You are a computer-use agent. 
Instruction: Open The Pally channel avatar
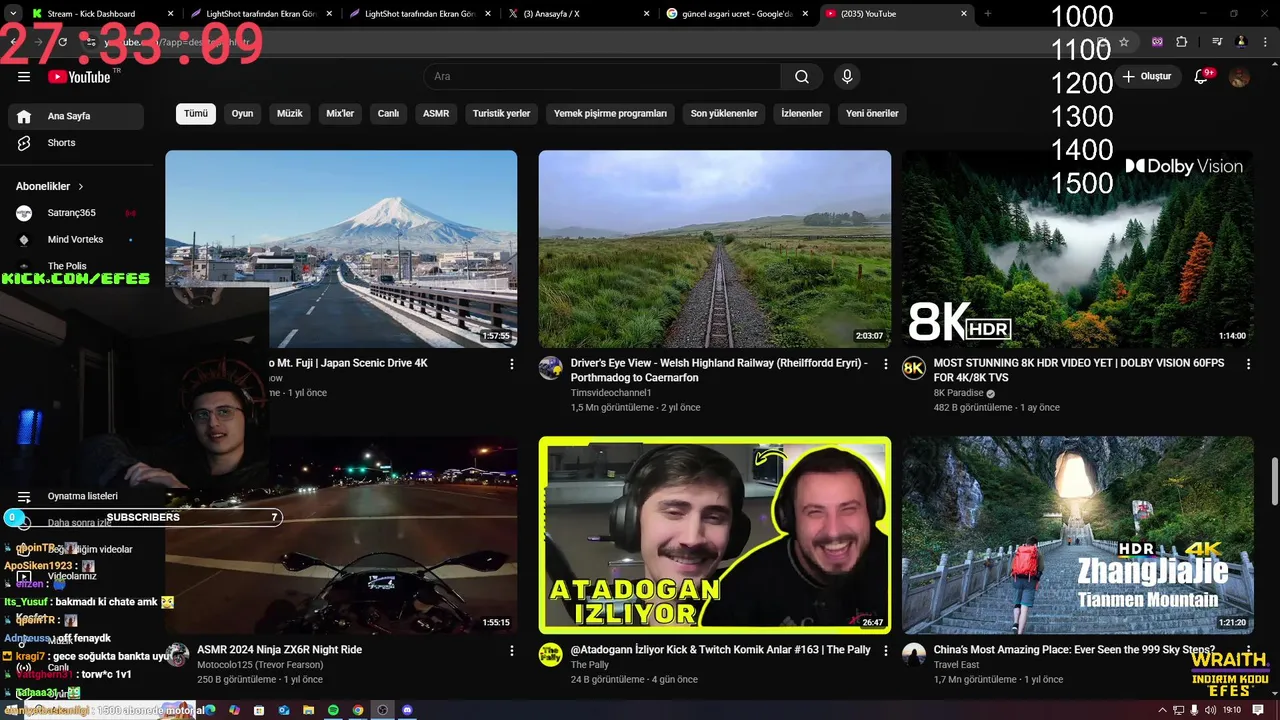(551, 654)
